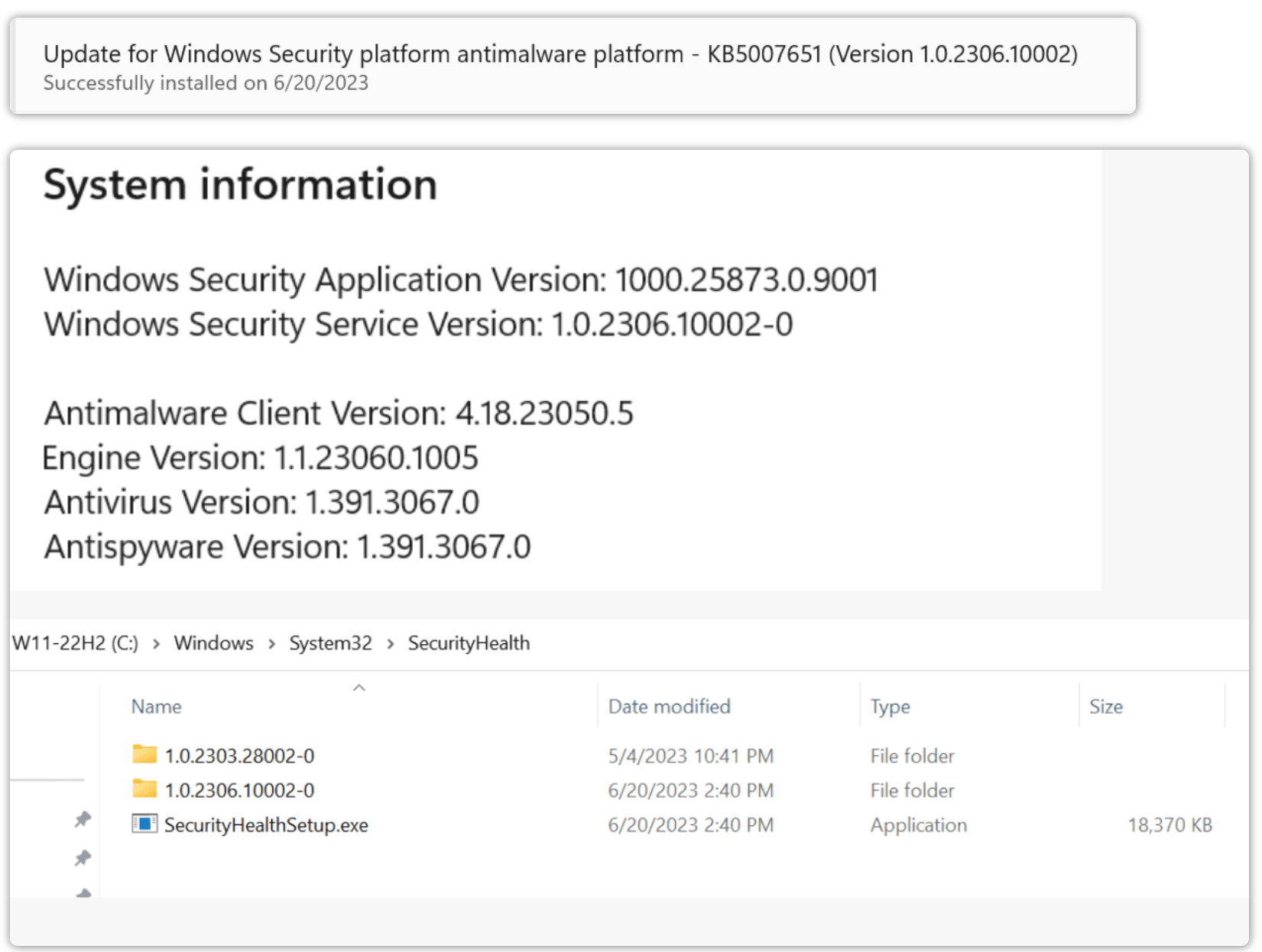This screenshot has width=1262, height=952.
Task: Navigate to Windows in the breadcrumb path
Action: 214,643
